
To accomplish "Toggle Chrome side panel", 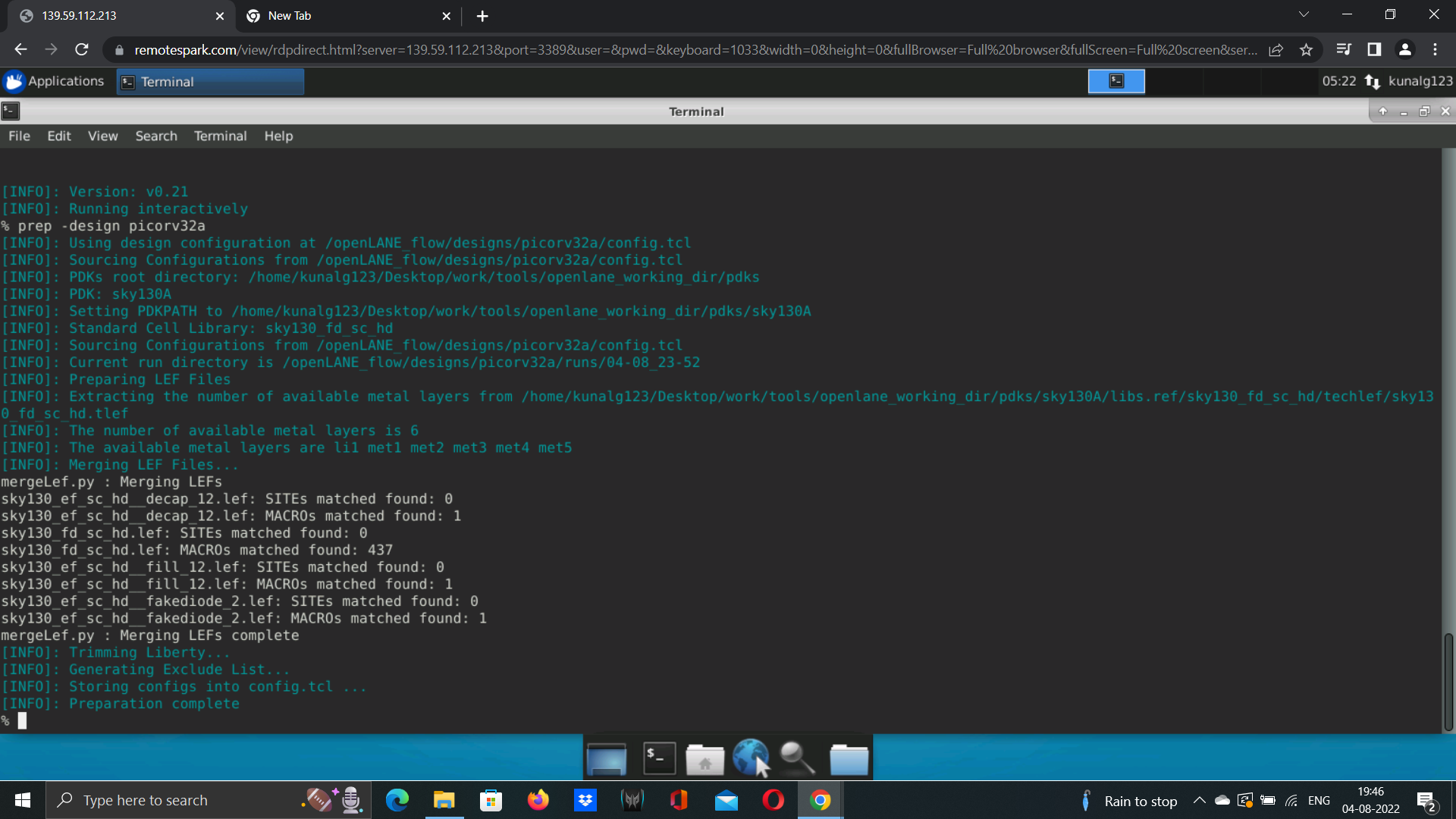I will [1374, 50].
